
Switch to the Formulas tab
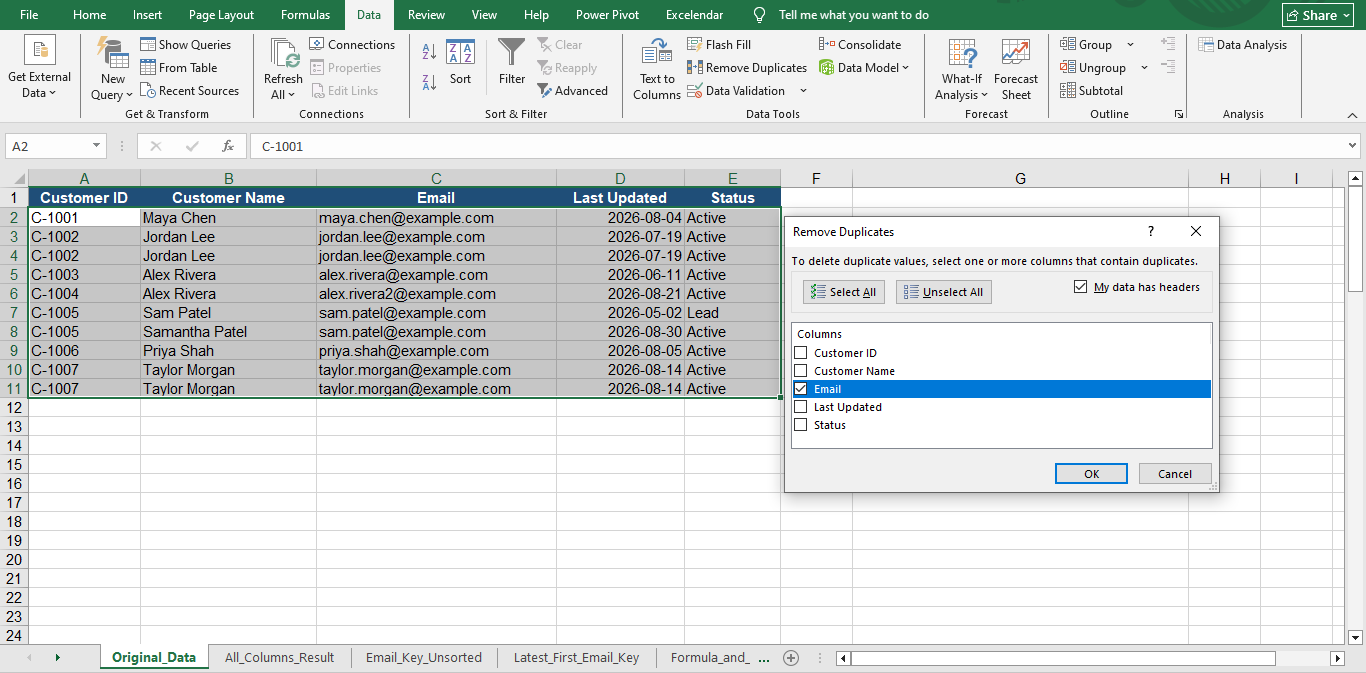coord(305,15)
